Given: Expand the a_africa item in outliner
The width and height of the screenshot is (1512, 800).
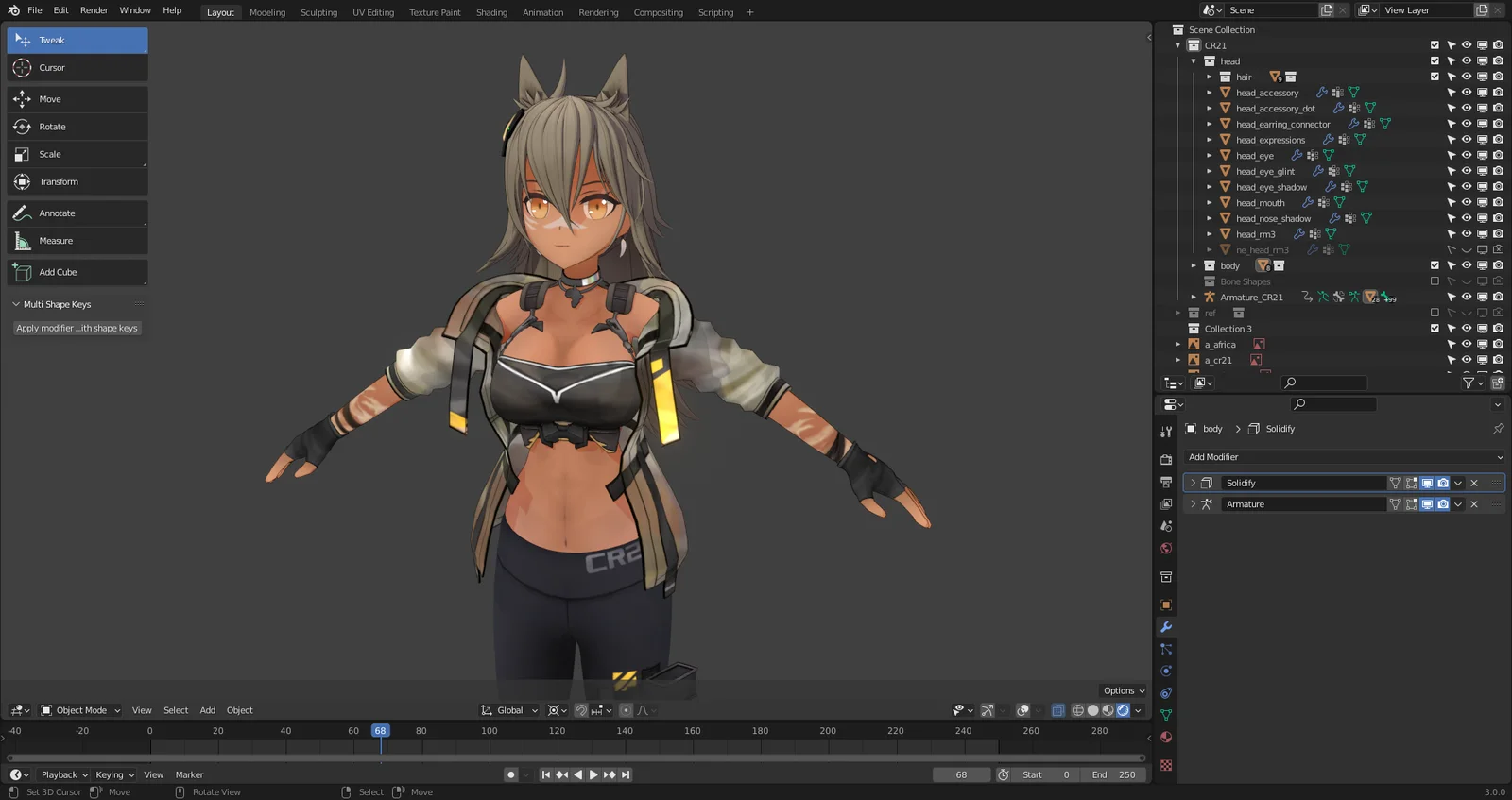Looking at the screenshot, I should 1177,345.
